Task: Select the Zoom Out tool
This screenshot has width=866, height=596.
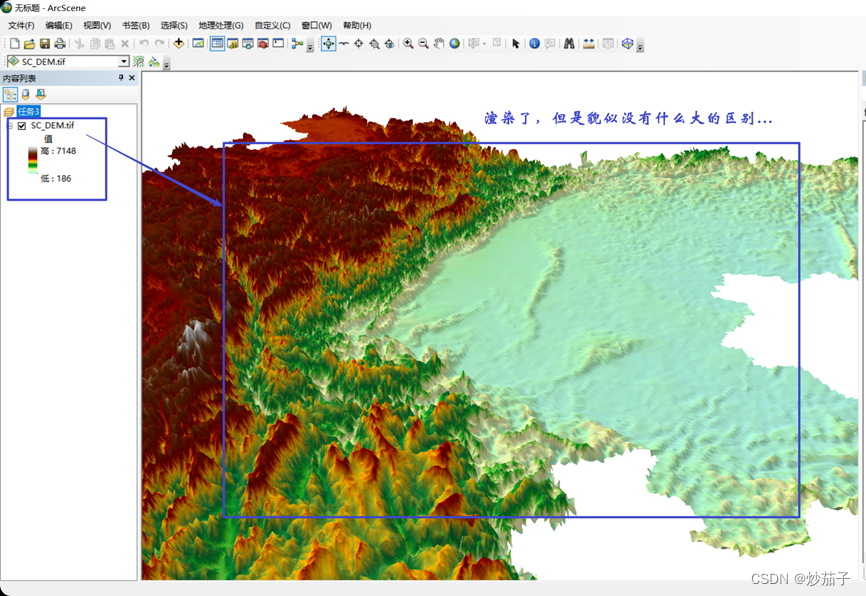Action: tap(424, 44)
